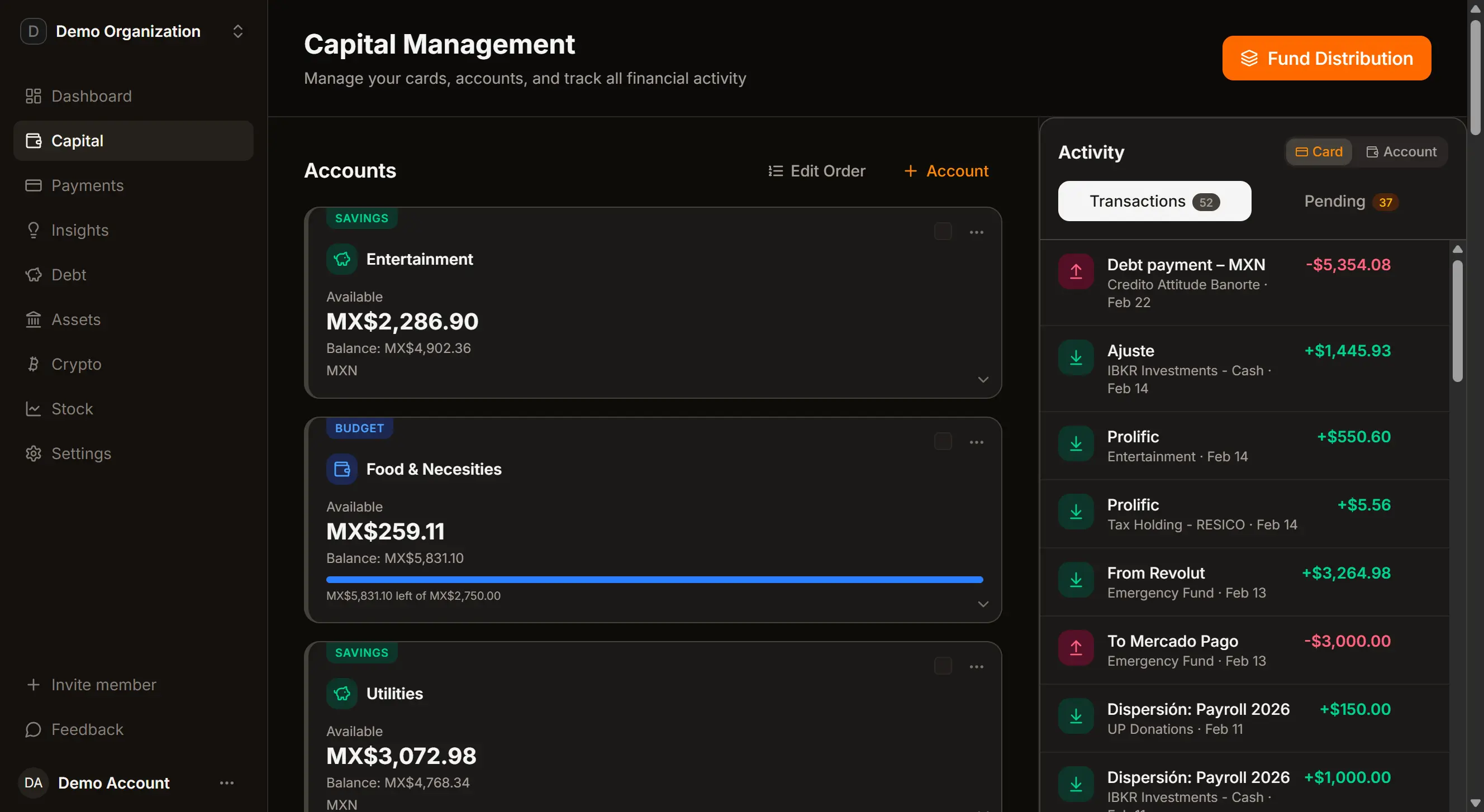This screenshot has height=812, width=1484.
Task: Add a new Account
Action: pos(946,171)
